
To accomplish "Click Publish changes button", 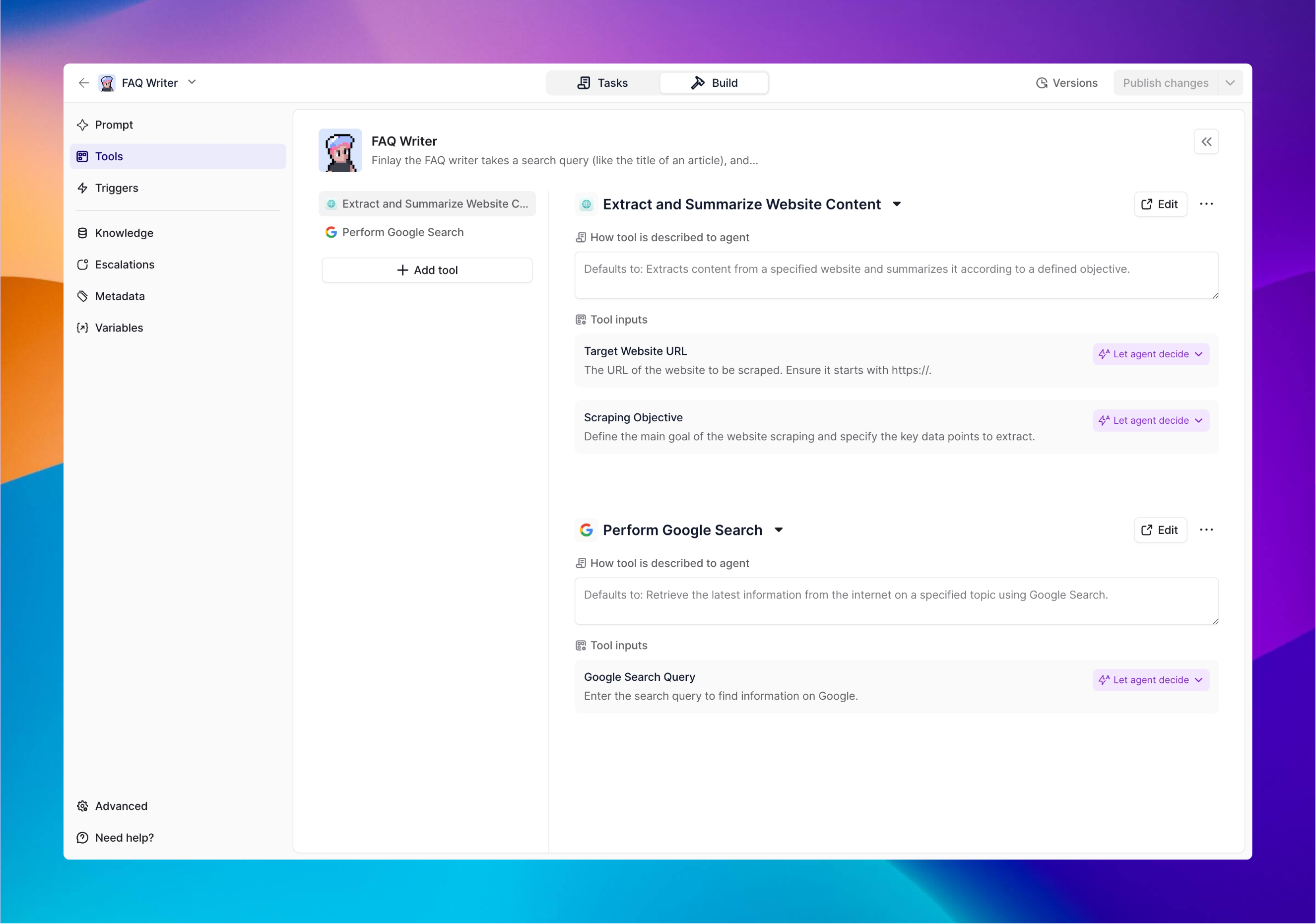I will click(x=1165, y=83).
